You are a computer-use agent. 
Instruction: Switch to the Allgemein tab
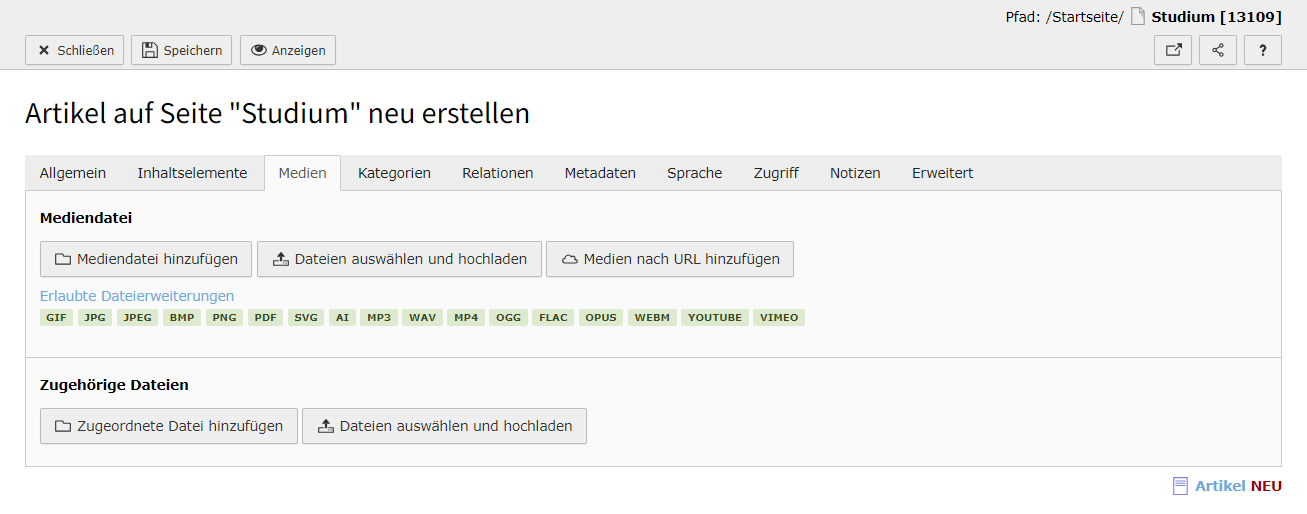click(73, 173)
